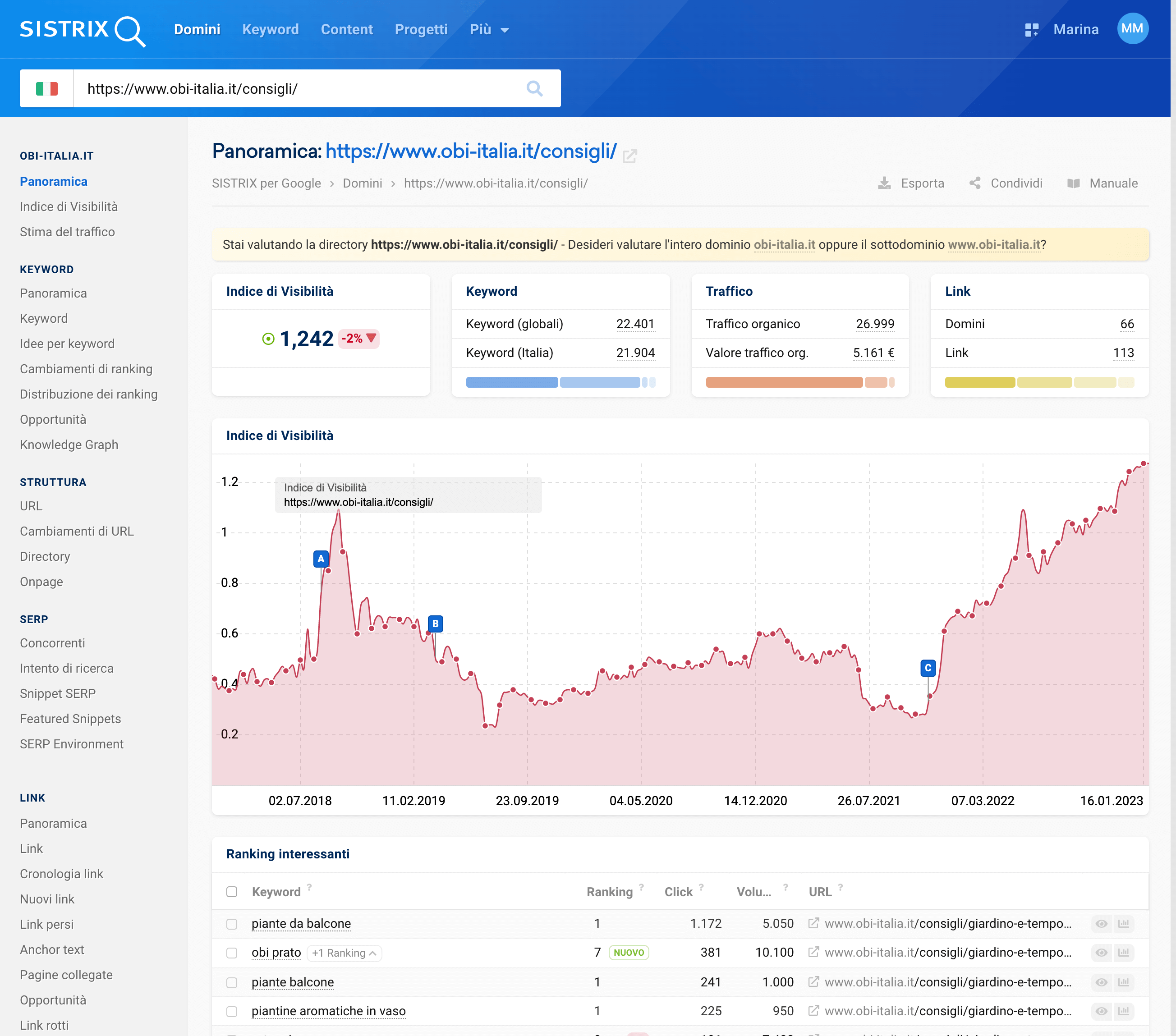Open URL link icon in piante balcone row
Screen dimensions: 1176x1036
click(x=813, y=981)
